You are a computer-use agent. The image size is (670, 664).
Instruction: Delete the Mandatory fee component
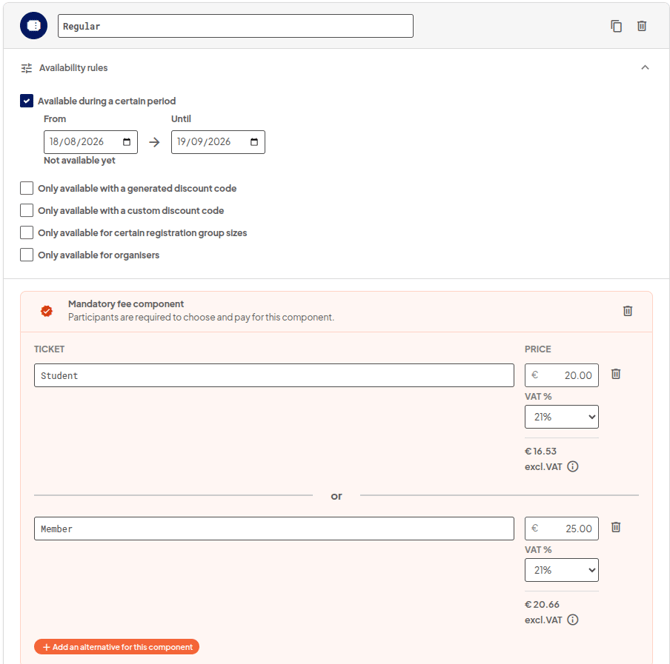[627, 311]
